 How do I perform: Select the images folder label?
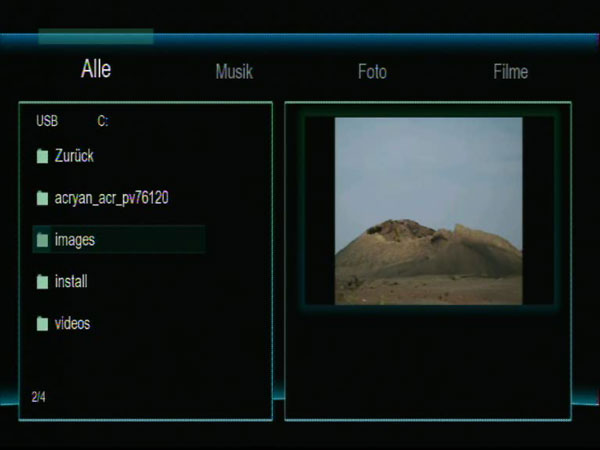pos(75,240)
